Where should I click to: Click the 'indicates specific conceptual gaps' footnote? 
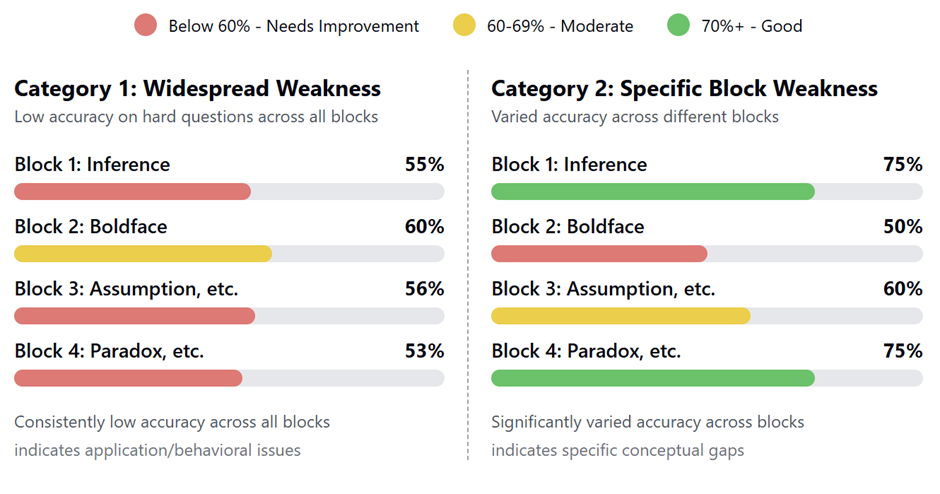tap(617, 450)
